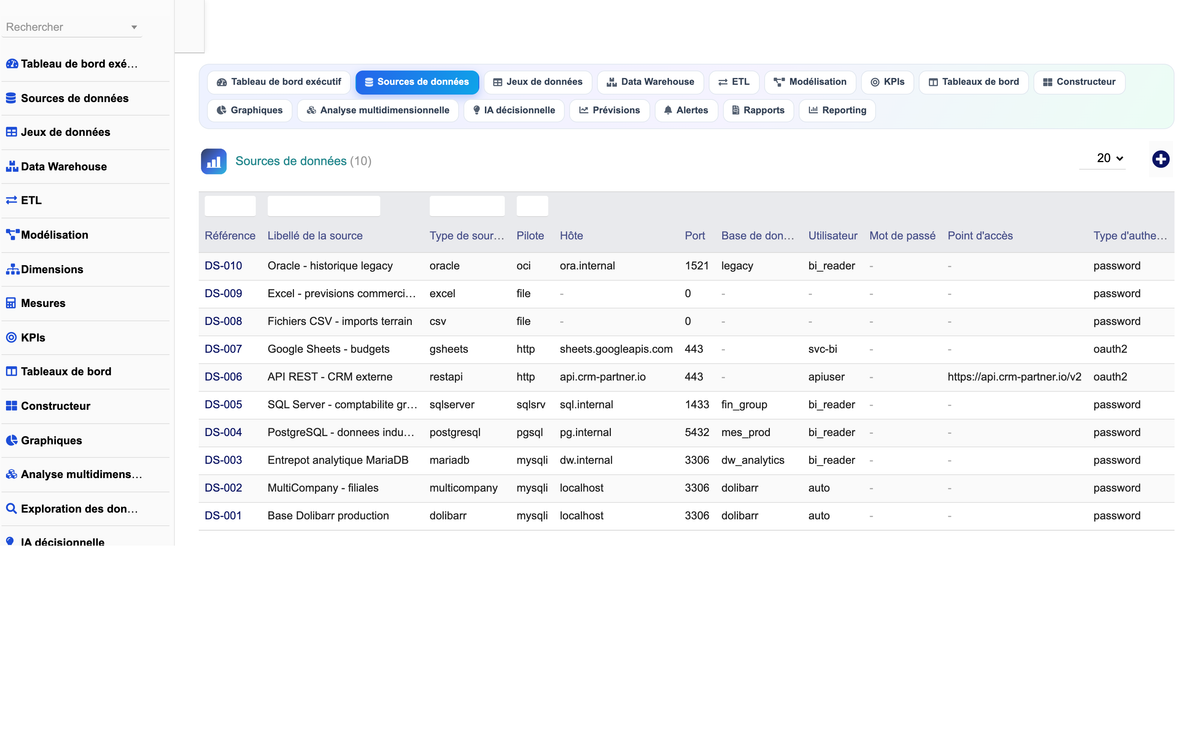Viewport: 1200px width, 743px height.
Task: Open the DS-001 reference link
Action: click(223, 516)
